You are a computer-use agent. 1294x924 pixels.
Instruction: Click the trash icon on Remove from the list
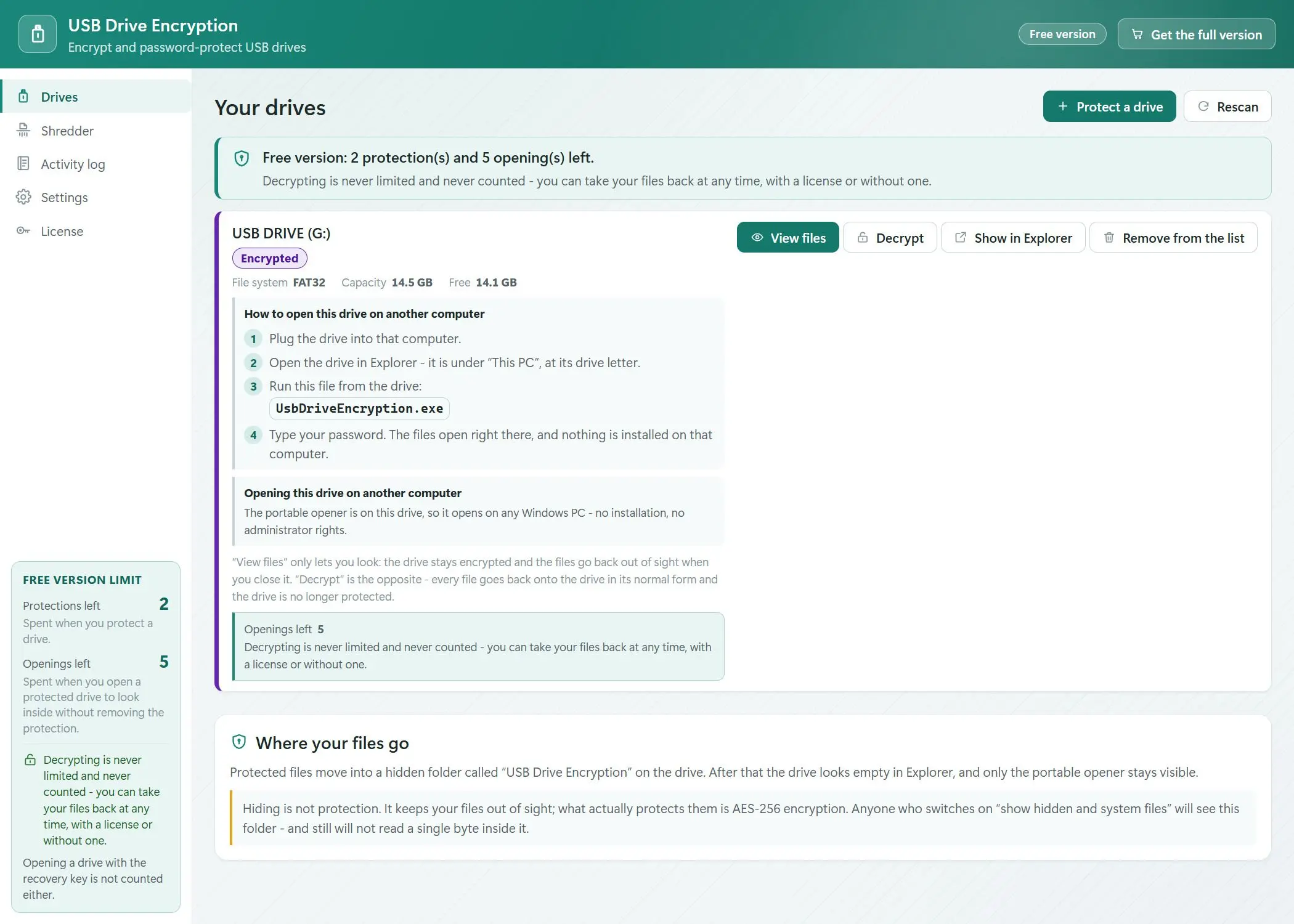(x=1109, y=238)
